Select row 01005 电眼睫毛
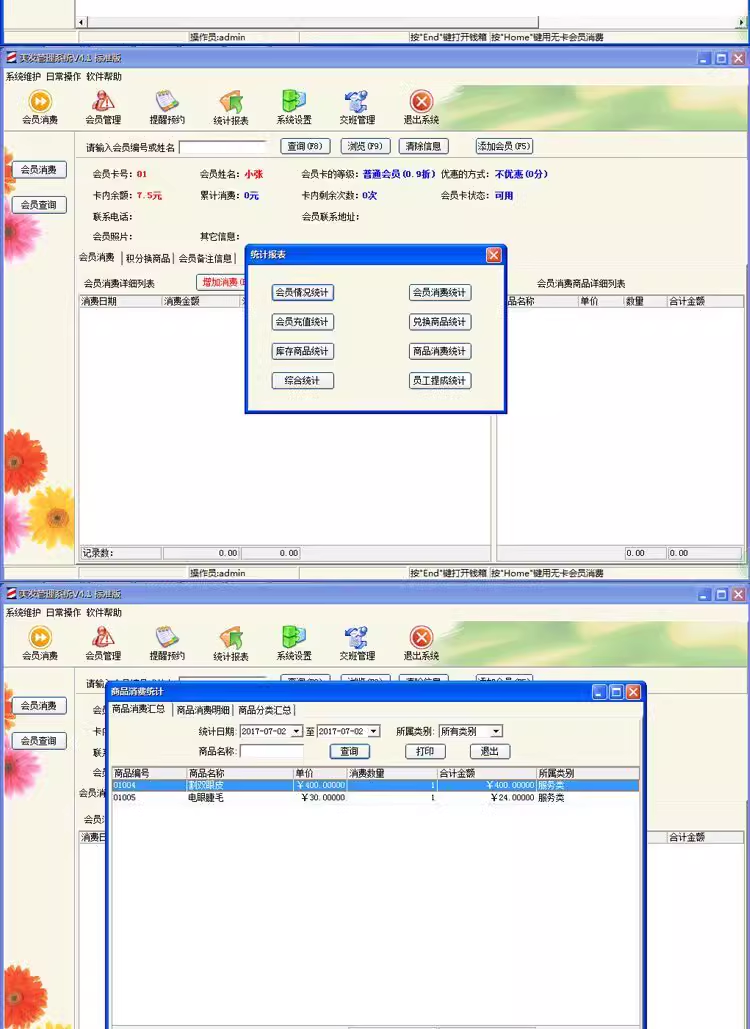The image size is (750, 1029). click(375, 797)
